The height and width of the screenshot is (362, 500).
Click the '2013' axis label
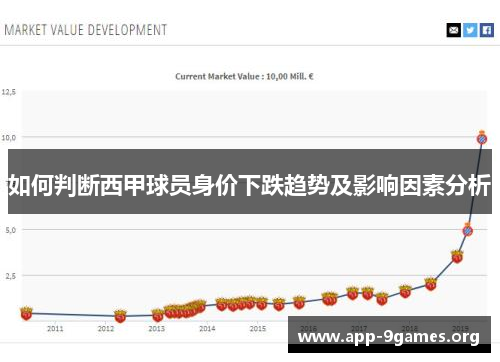(x=157, y=329)
